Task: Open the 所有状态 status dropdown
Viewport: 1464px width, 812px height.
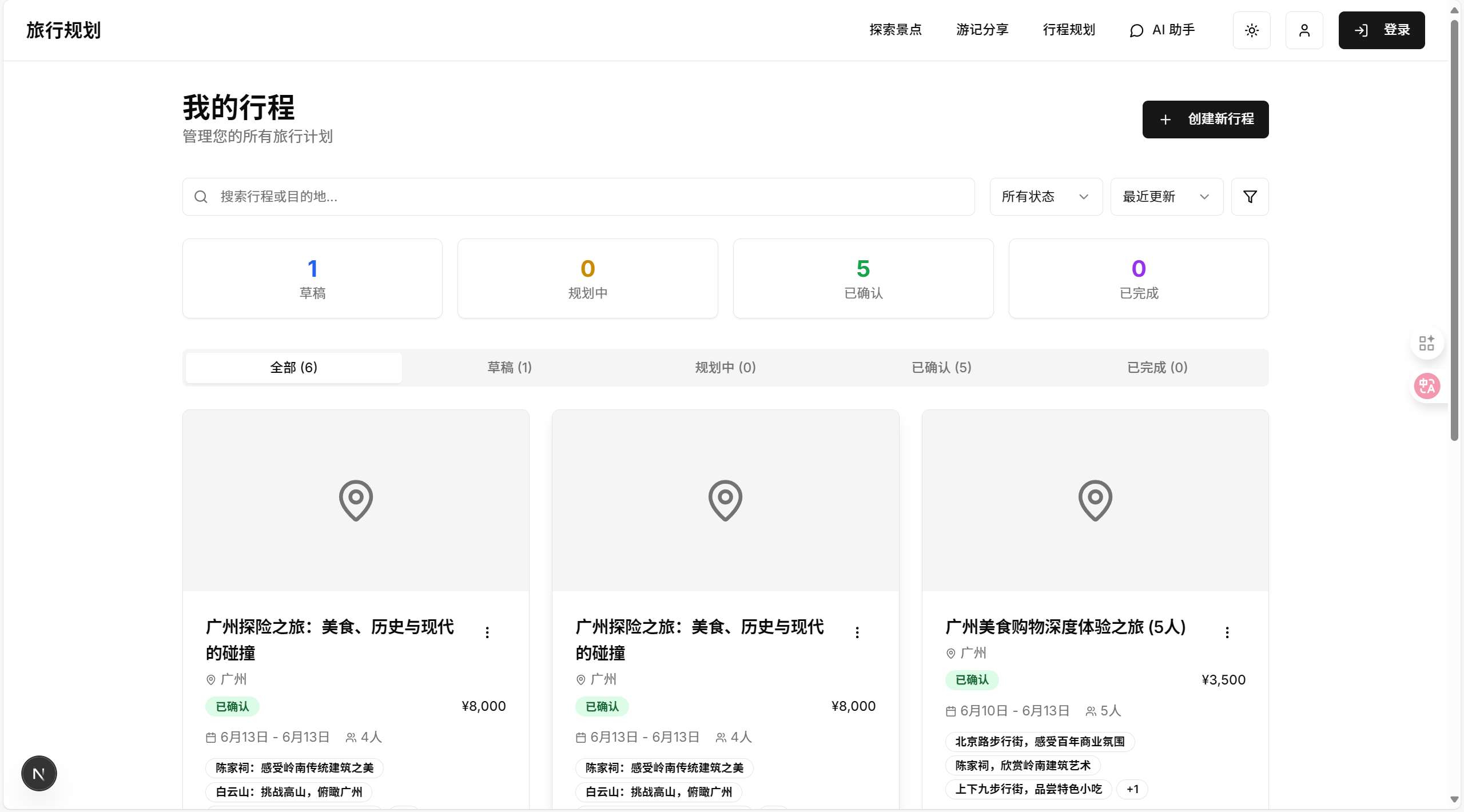Action: point(1045,197)
